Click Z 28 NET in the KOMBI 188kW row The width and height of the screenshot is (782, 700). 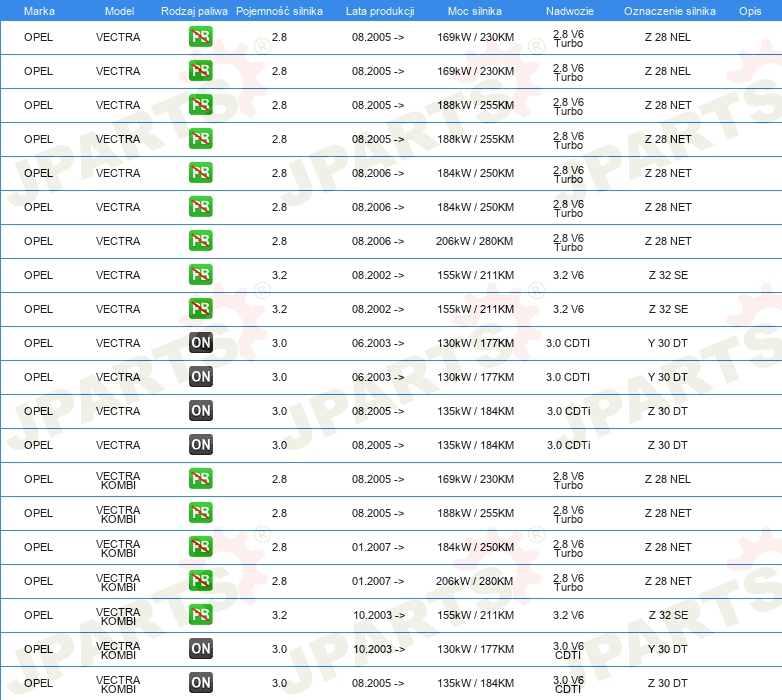[668, 513]
